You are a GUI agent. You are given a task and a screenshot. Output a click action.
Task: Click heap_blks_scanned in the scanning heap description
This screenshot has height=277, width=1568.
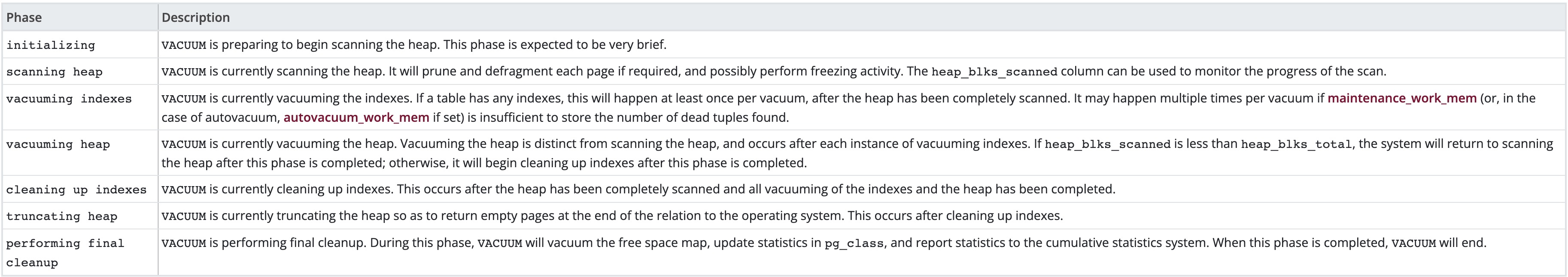pyautogui.click(x=994, y=72)
